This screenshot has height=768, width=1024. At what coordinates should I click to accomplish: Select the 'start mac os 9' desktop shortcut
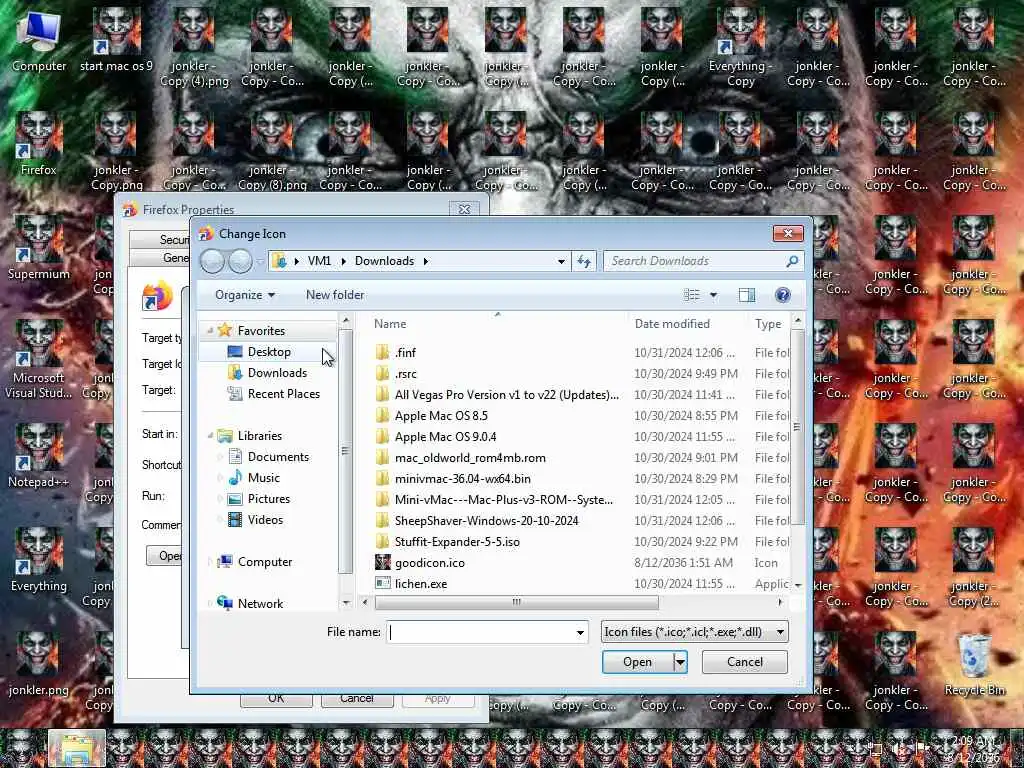[x=116, y=40]
